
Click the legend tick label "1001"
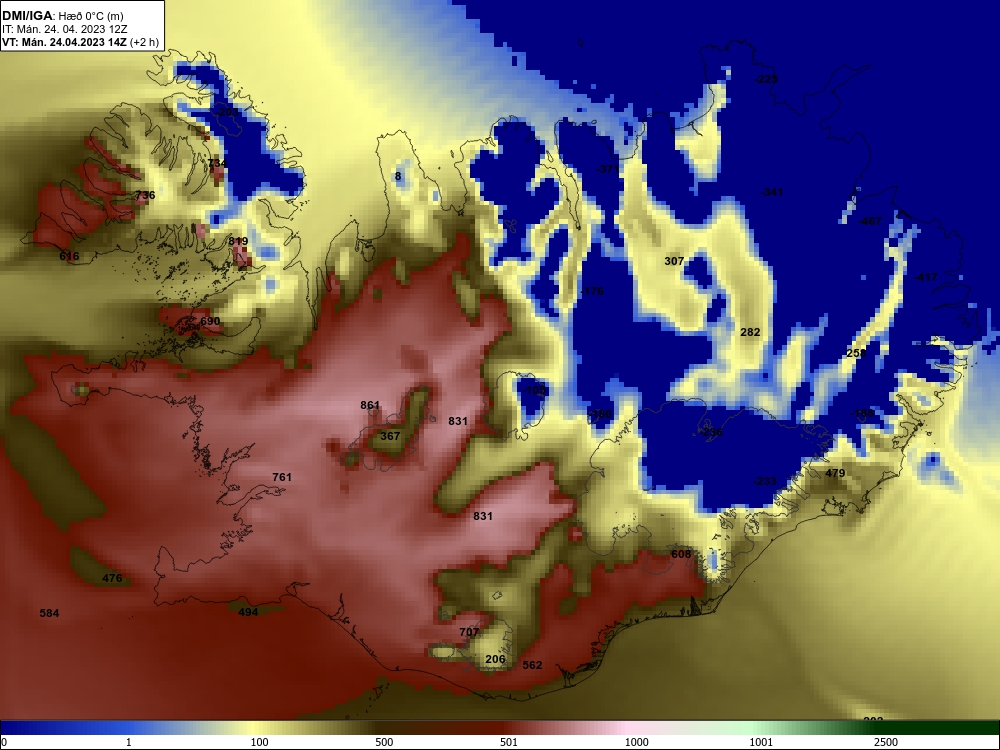coord(761,742)
